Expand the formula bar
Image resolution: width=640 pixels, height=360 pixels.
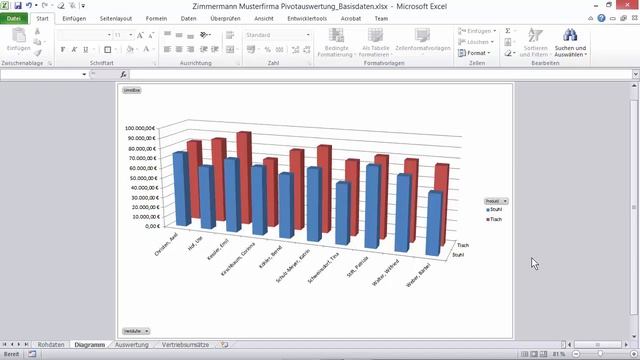(x=636, y=74)
